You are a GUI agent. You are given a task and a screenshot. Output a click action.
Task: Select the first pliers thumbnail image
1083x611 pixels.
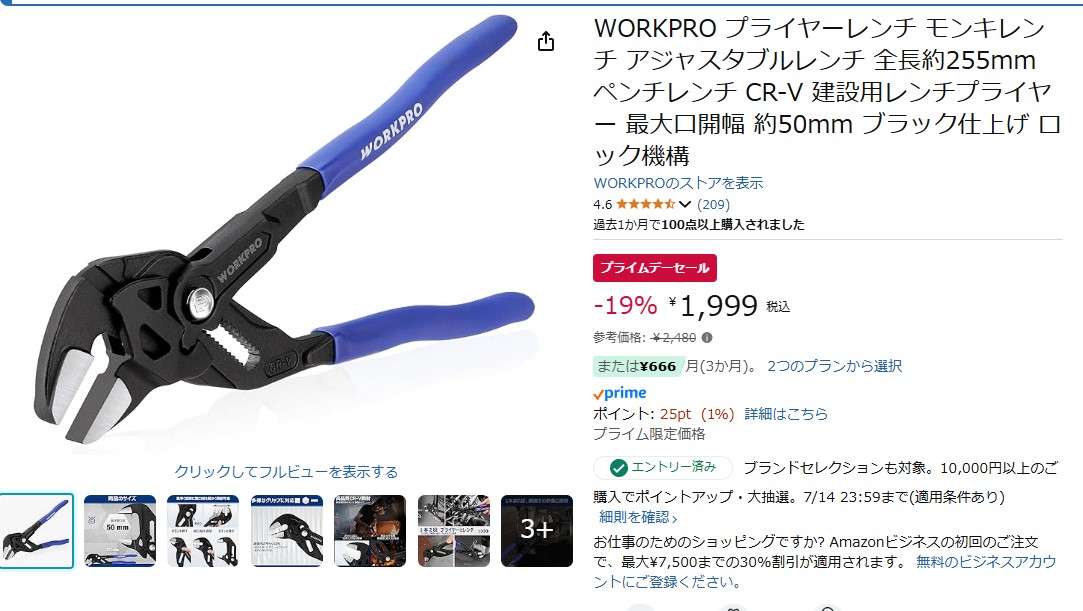coord(36,531)
